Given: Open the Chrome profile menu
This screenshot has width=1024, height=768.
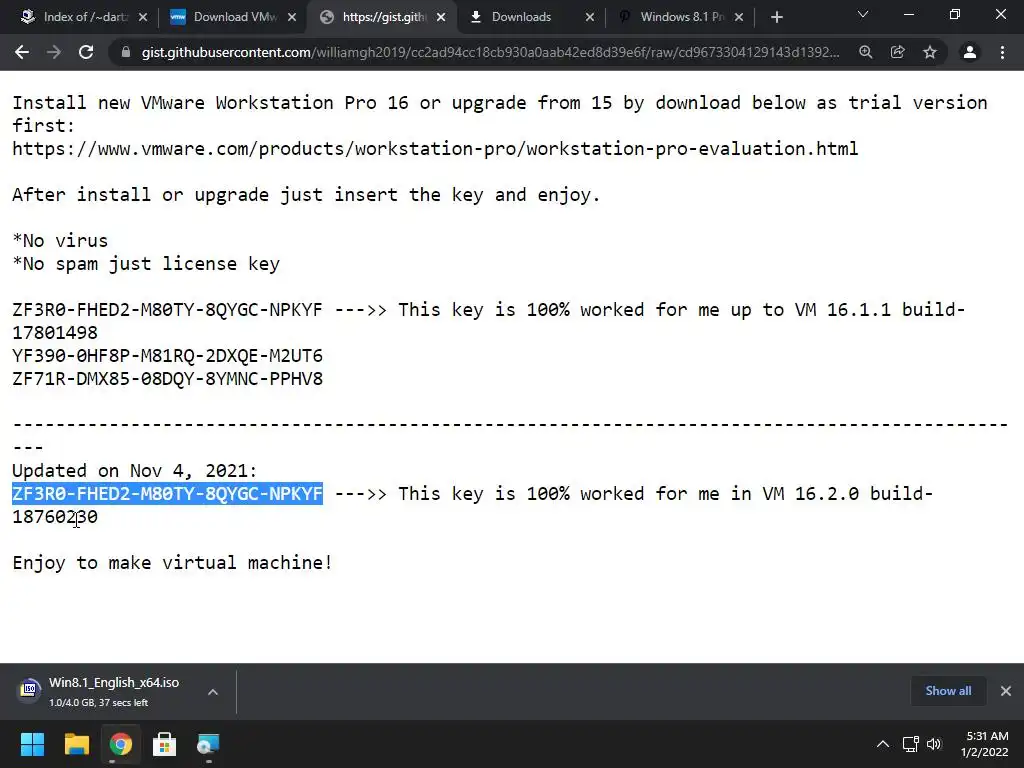Looking at the screenshot, I should (970, 52).
